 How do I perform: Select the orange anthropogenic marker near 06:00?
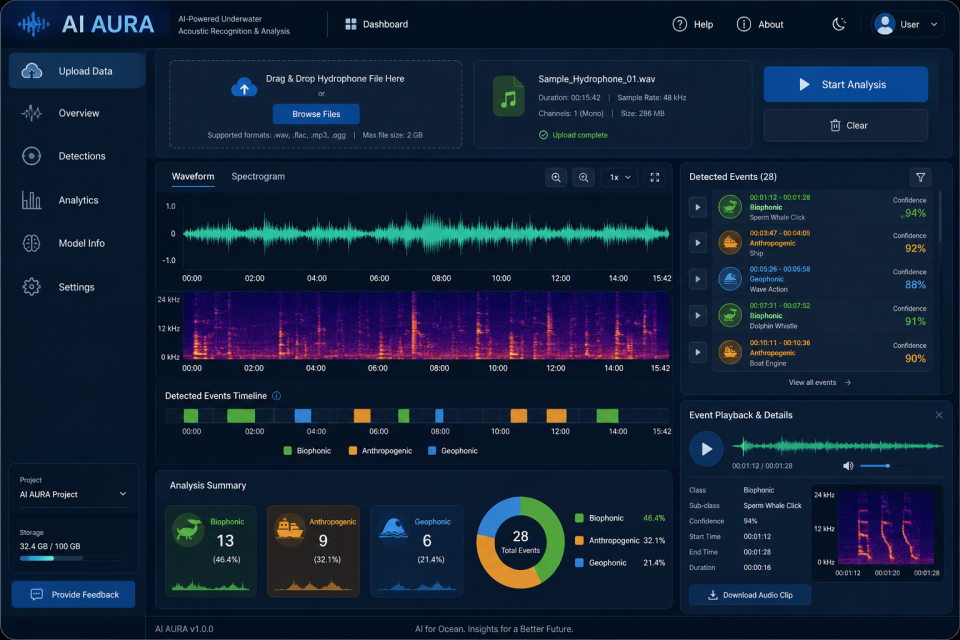tap(362, 416)
